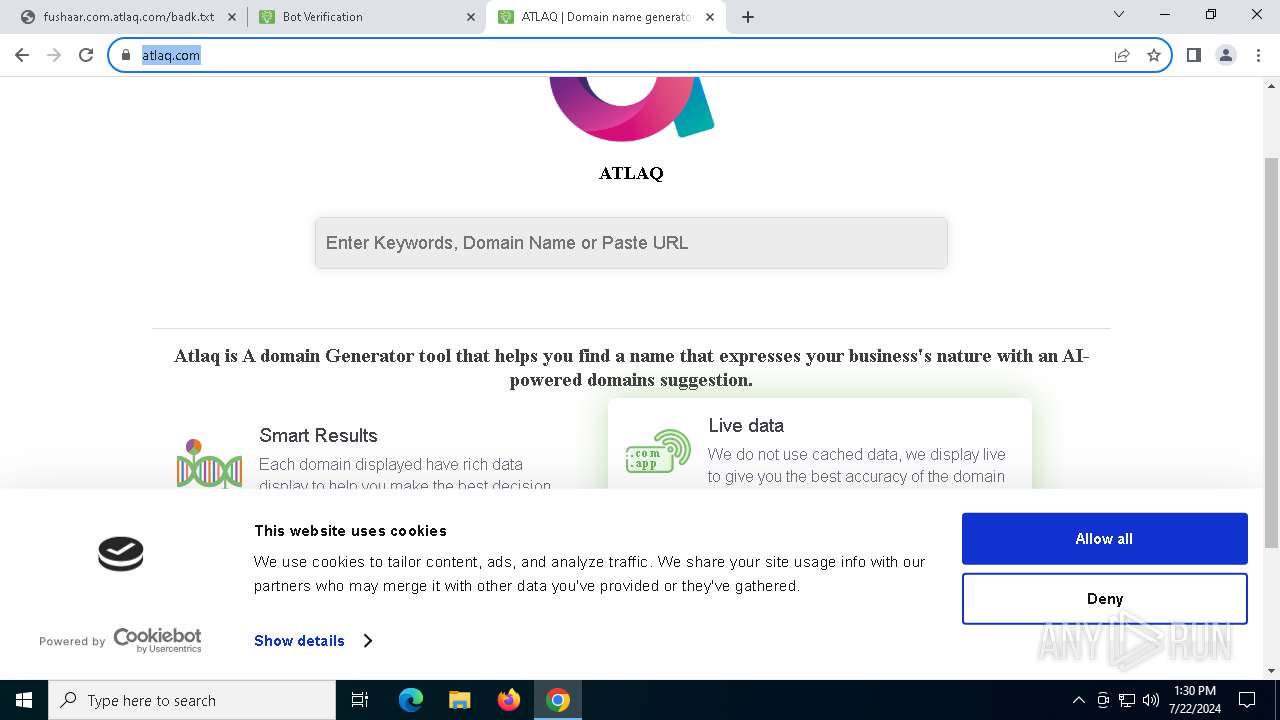Deny cookies
Viewport: 1280px width, 720px height.
click(1105, 599)
